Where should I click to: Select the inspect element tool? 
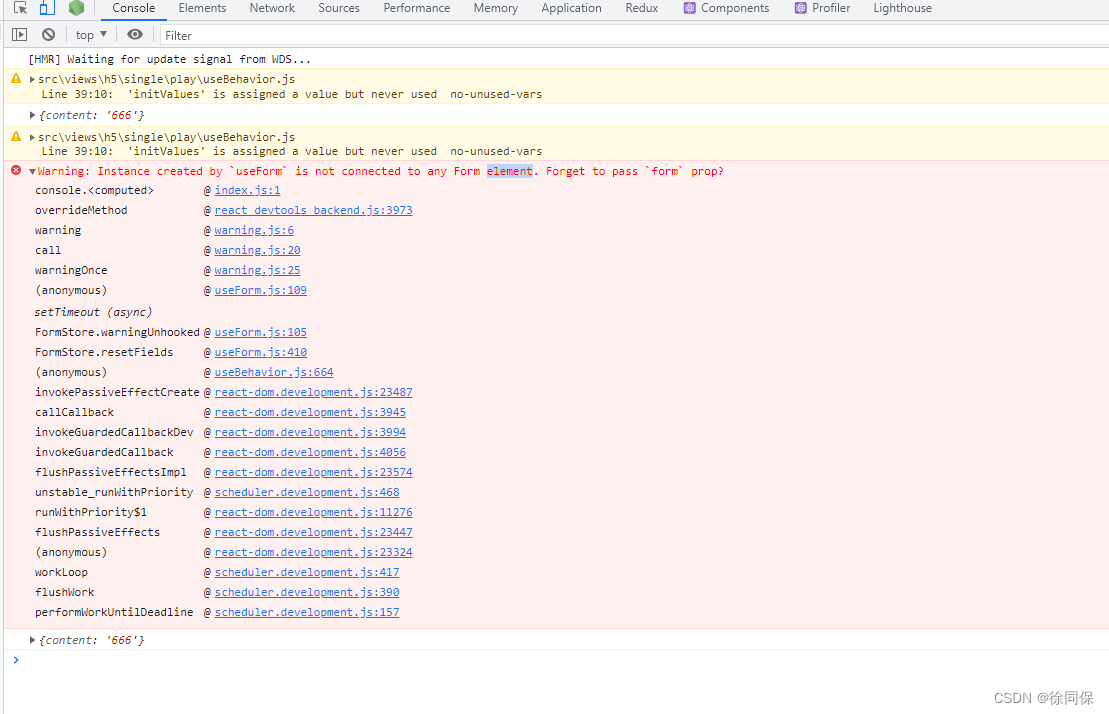tap(18, 8)
